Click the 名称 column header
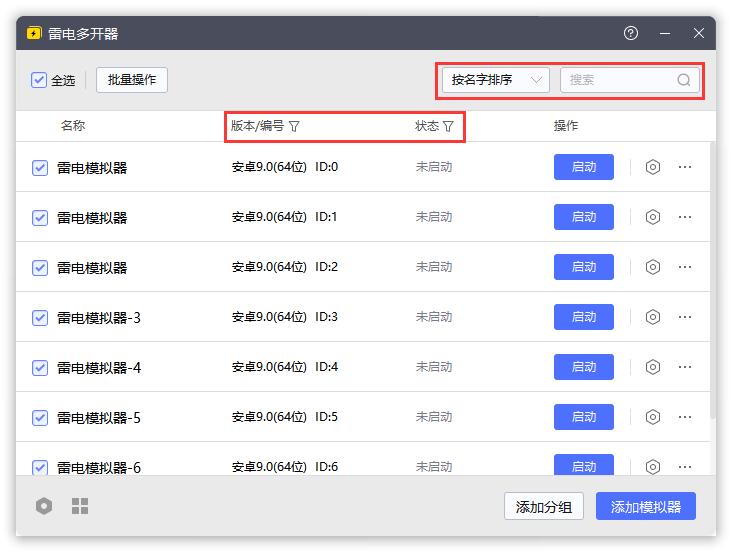Screen dimensions: 736x556 tap(73, 126)
